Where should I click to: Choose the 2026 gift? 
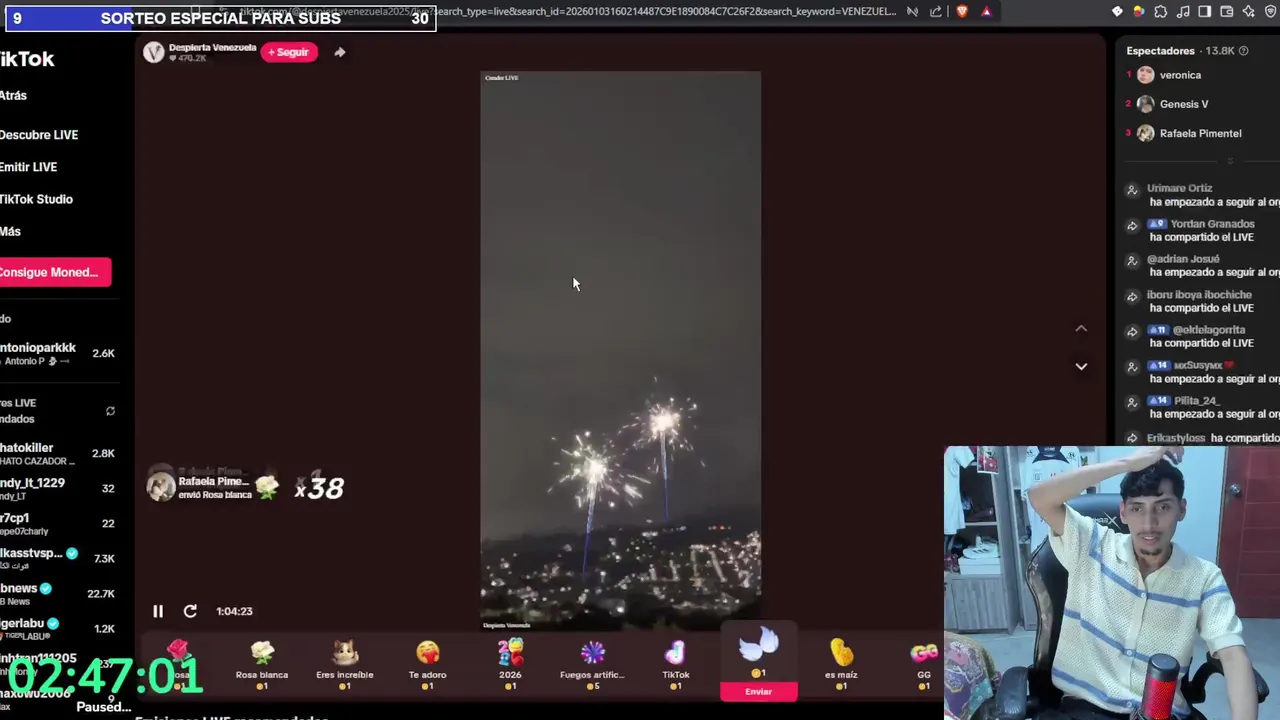(511, 665)
